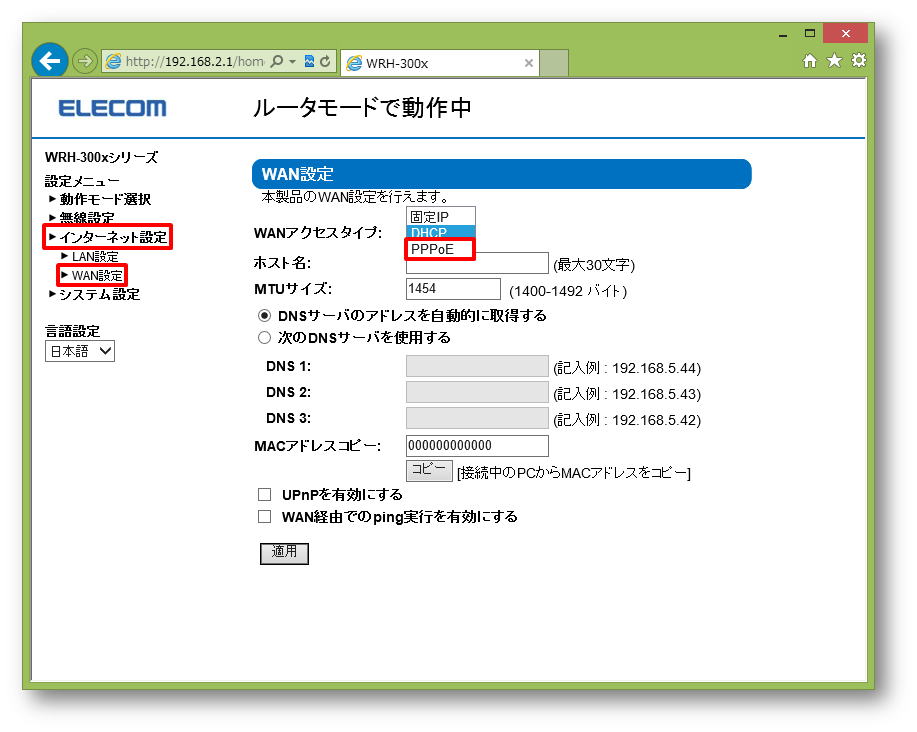Select the WRH-300x browser tab

[x=439, y=63]
